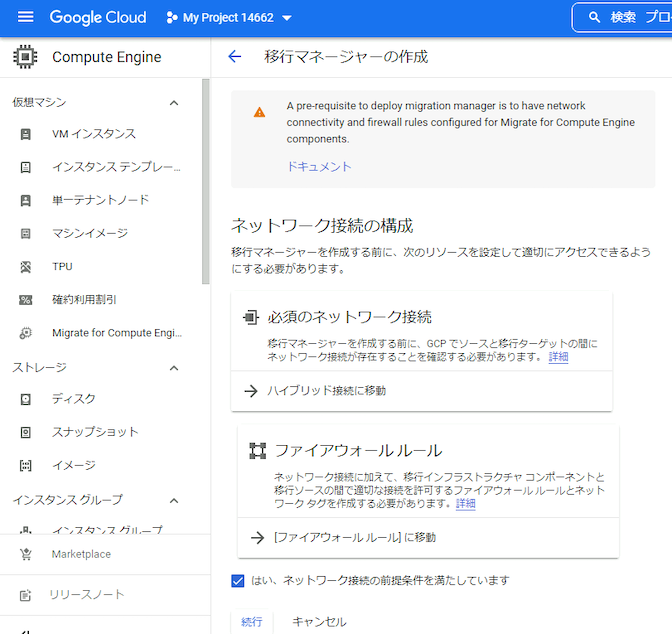Collapse the ストレージ section
This screenshot has width=672, height=634.
click(x=174, y=368)
